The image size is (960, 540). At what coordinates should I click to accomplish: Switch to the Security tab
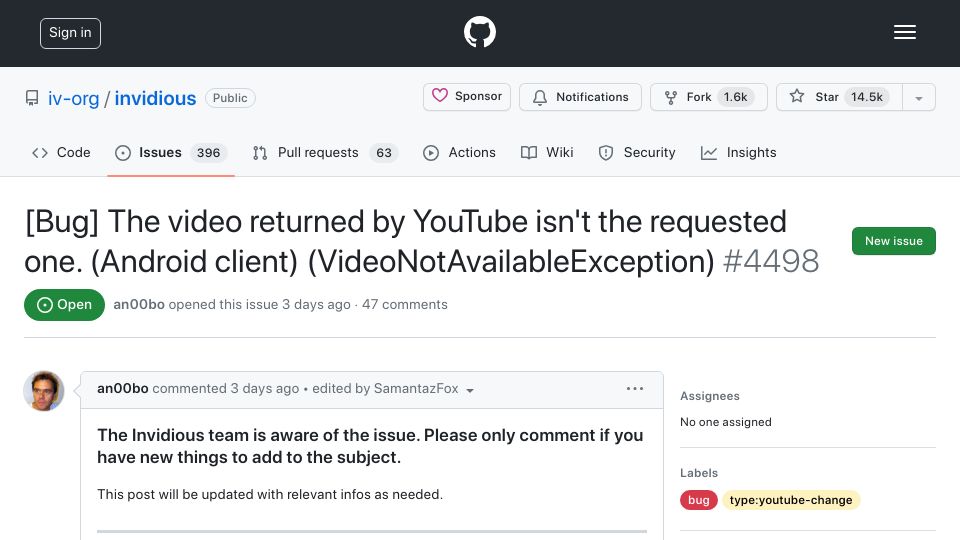point(637,152)
